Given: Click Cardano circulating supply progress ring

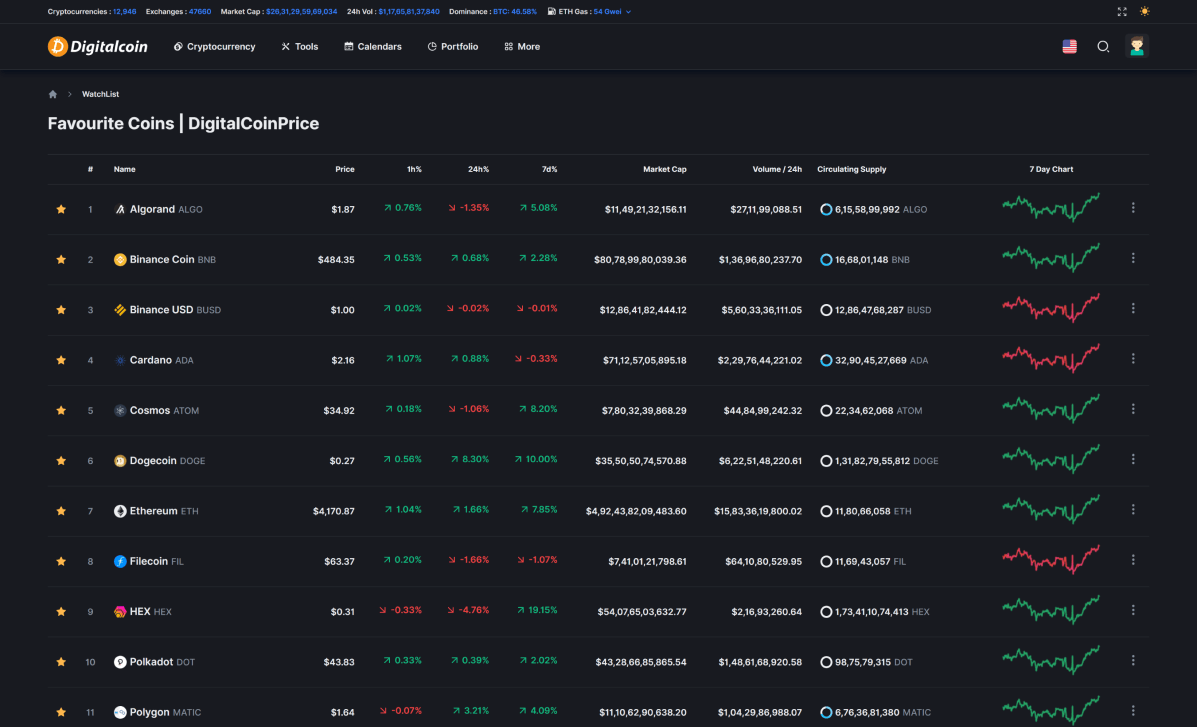Looking at the screenshot, I should point(826,360).
